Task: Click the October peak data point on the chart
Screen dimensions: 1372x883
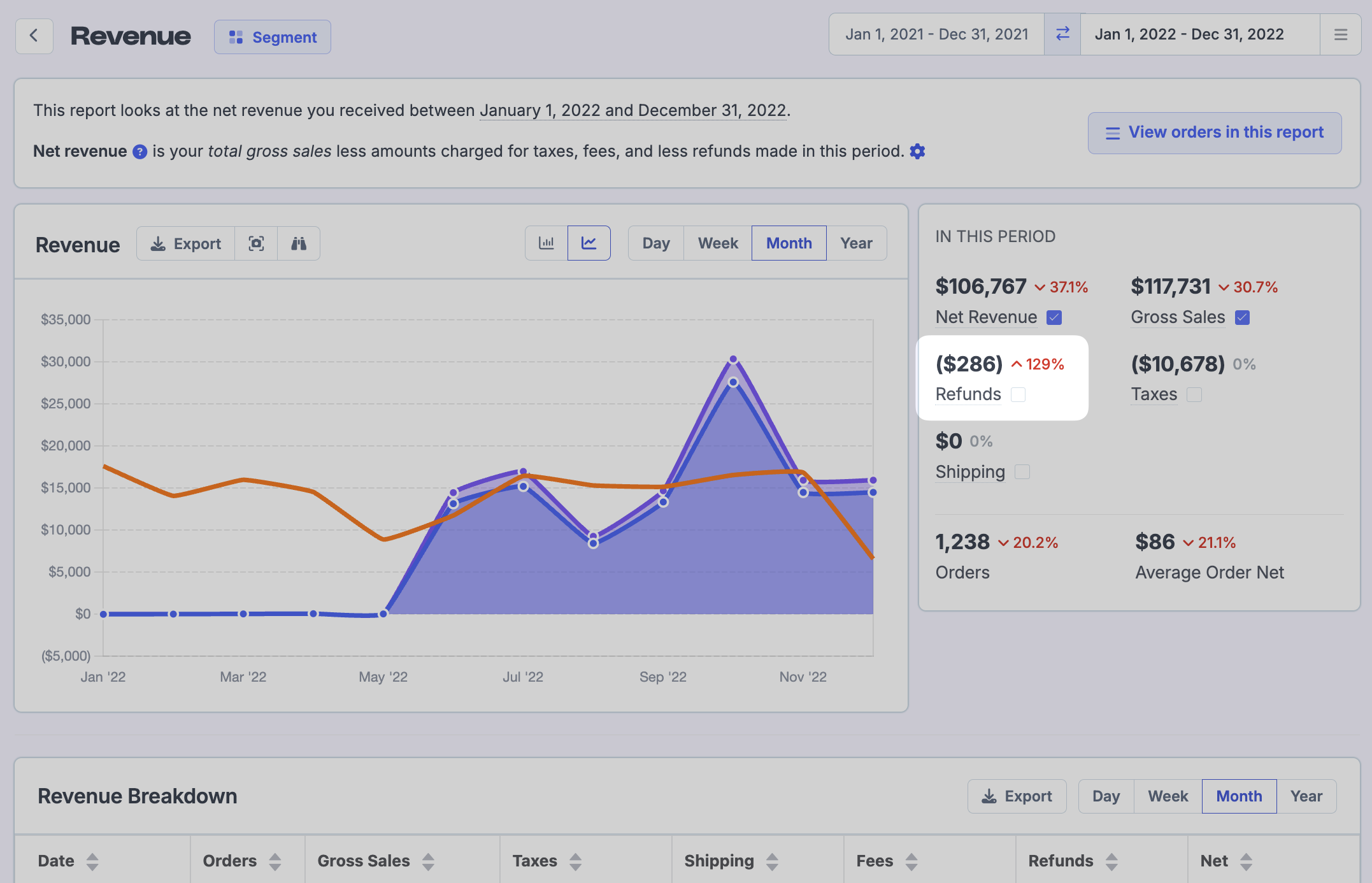Action: click(x=733, y=360)
